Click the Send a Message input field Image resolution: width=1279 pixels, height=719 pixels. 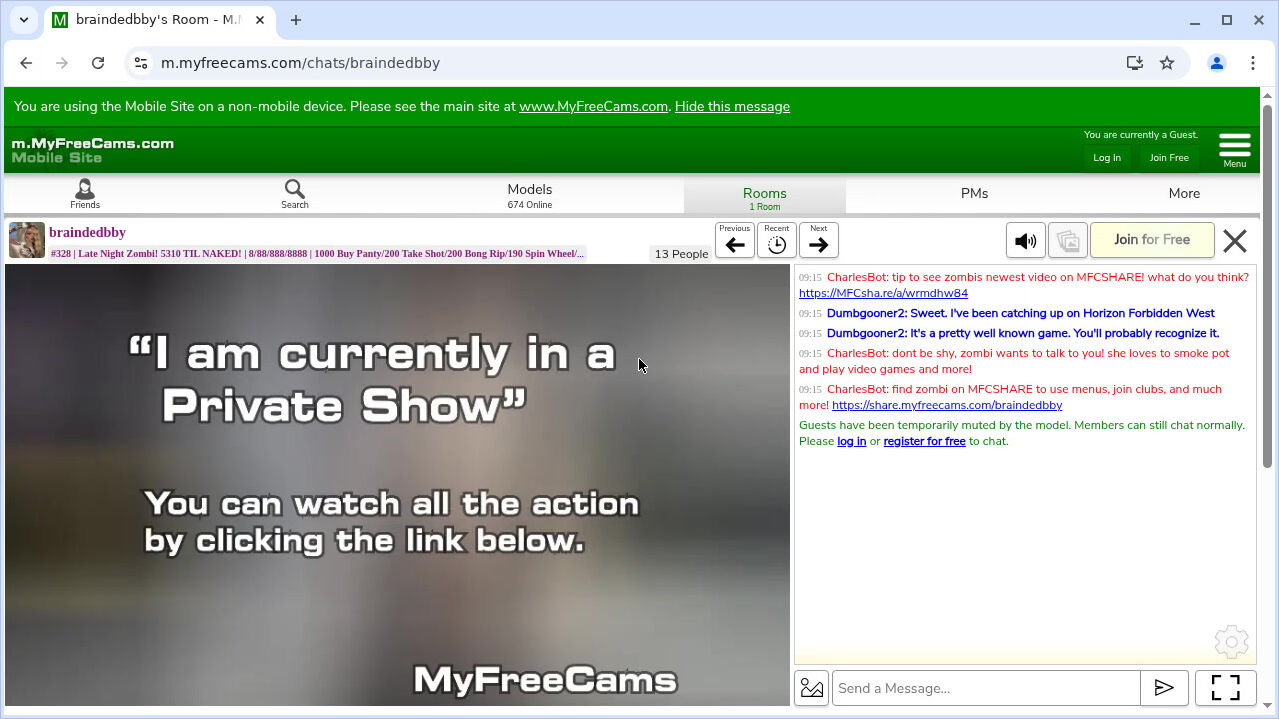[986, 688]
